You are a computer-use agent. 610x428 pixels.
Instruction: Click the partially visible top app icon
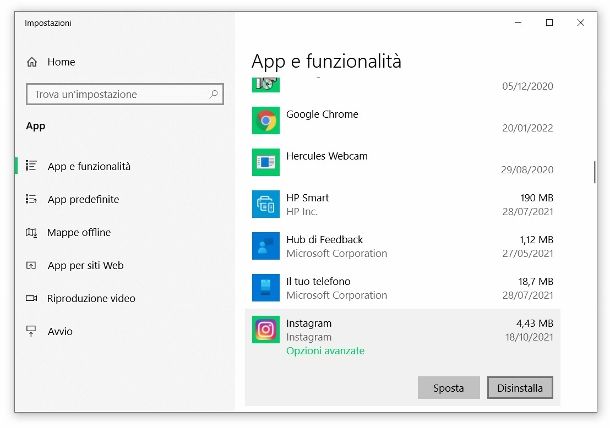[x=266, y=85]
